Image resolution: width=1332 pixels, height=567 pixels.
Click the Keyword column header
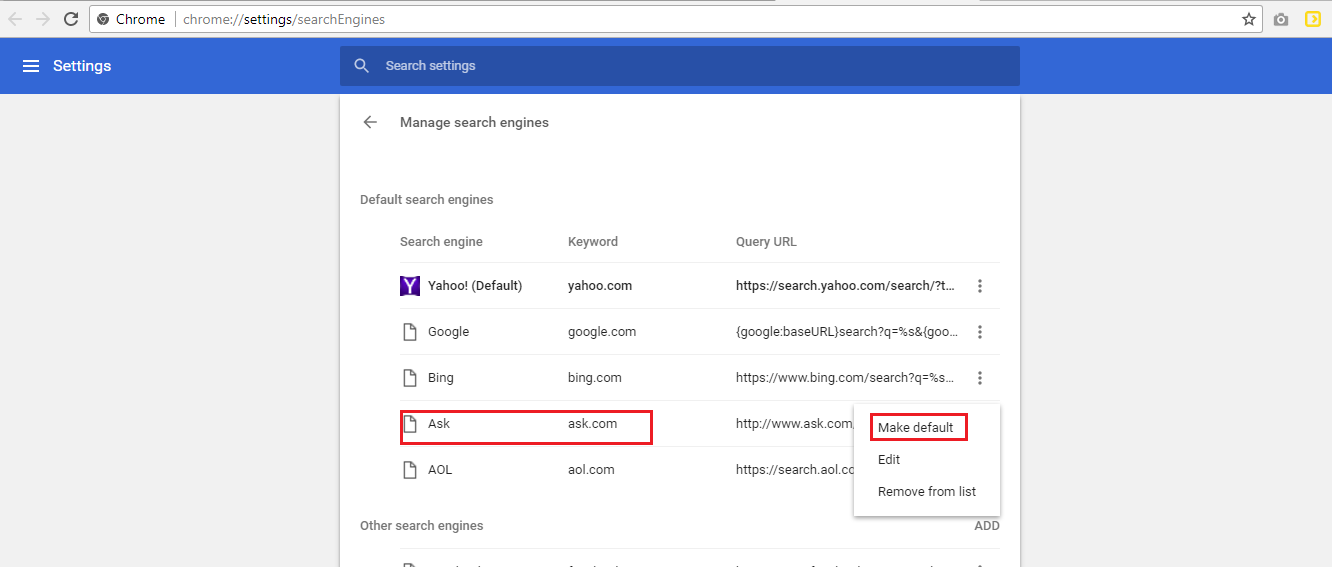point(593,242)
